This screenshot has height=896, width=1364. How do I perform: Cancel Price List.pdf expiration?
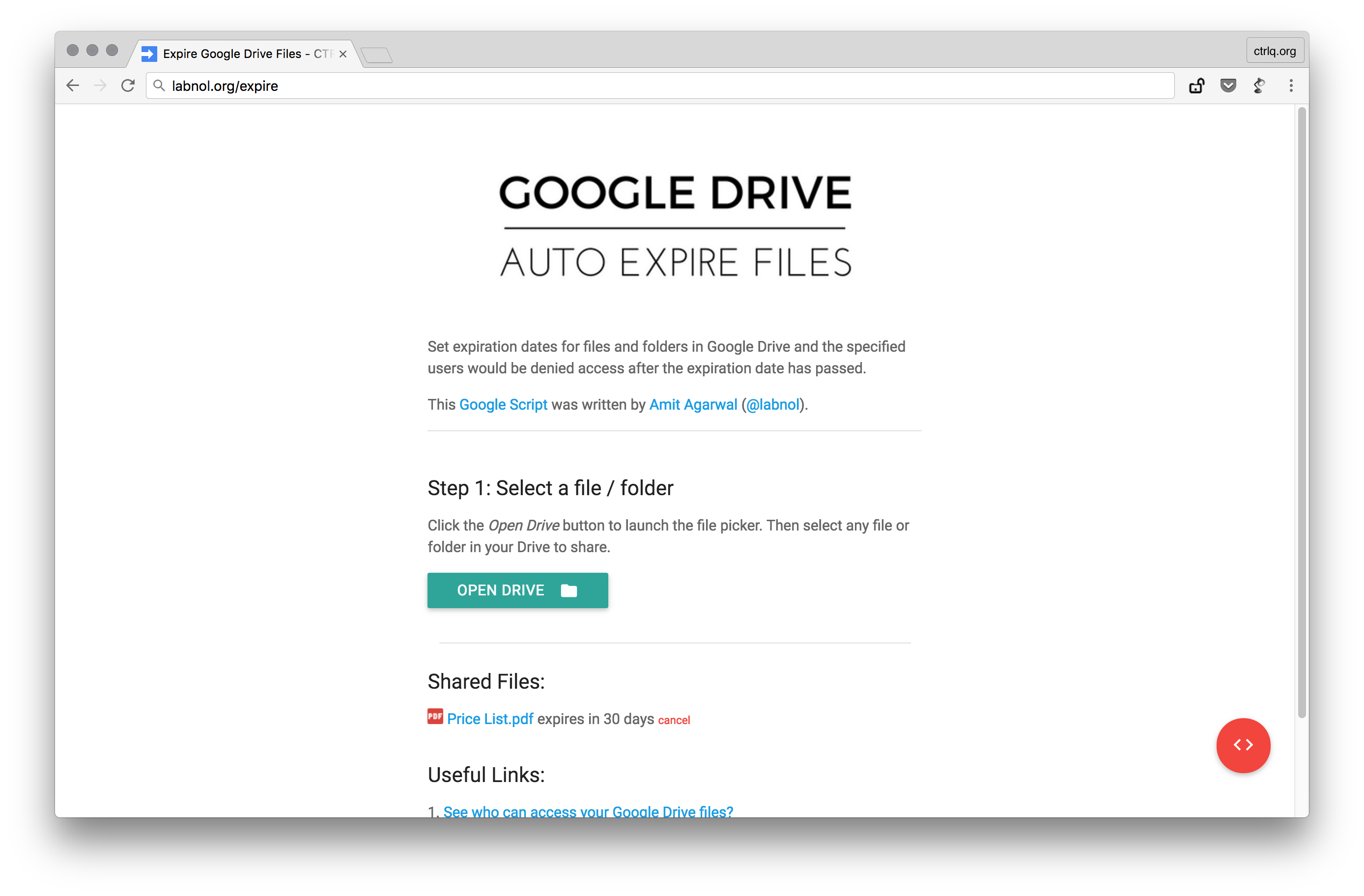674,720
